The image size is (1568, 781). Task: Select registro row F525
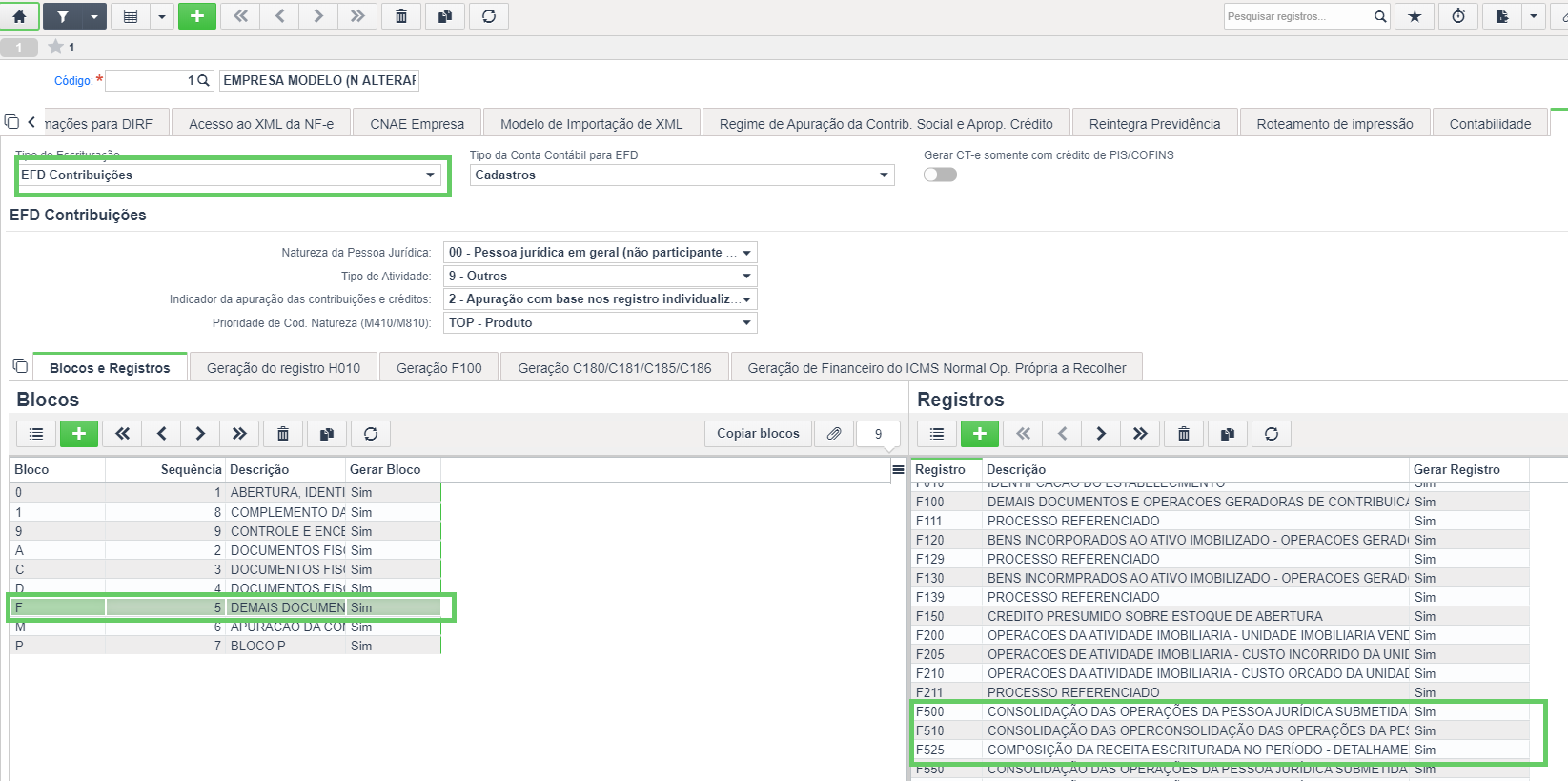1221,750
